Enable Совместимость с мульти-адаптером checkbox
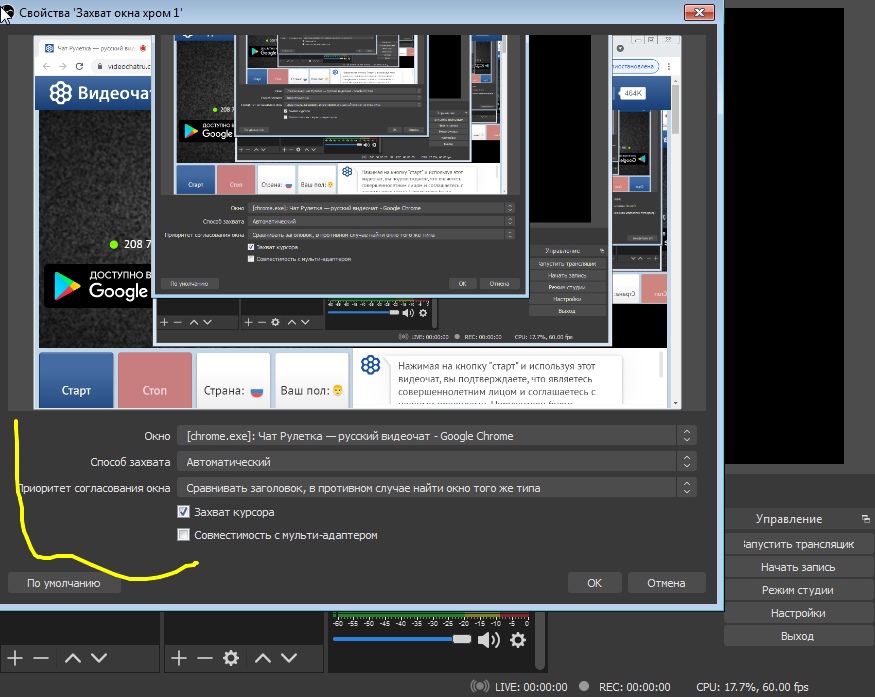875x697 pixels. (183, 535)
